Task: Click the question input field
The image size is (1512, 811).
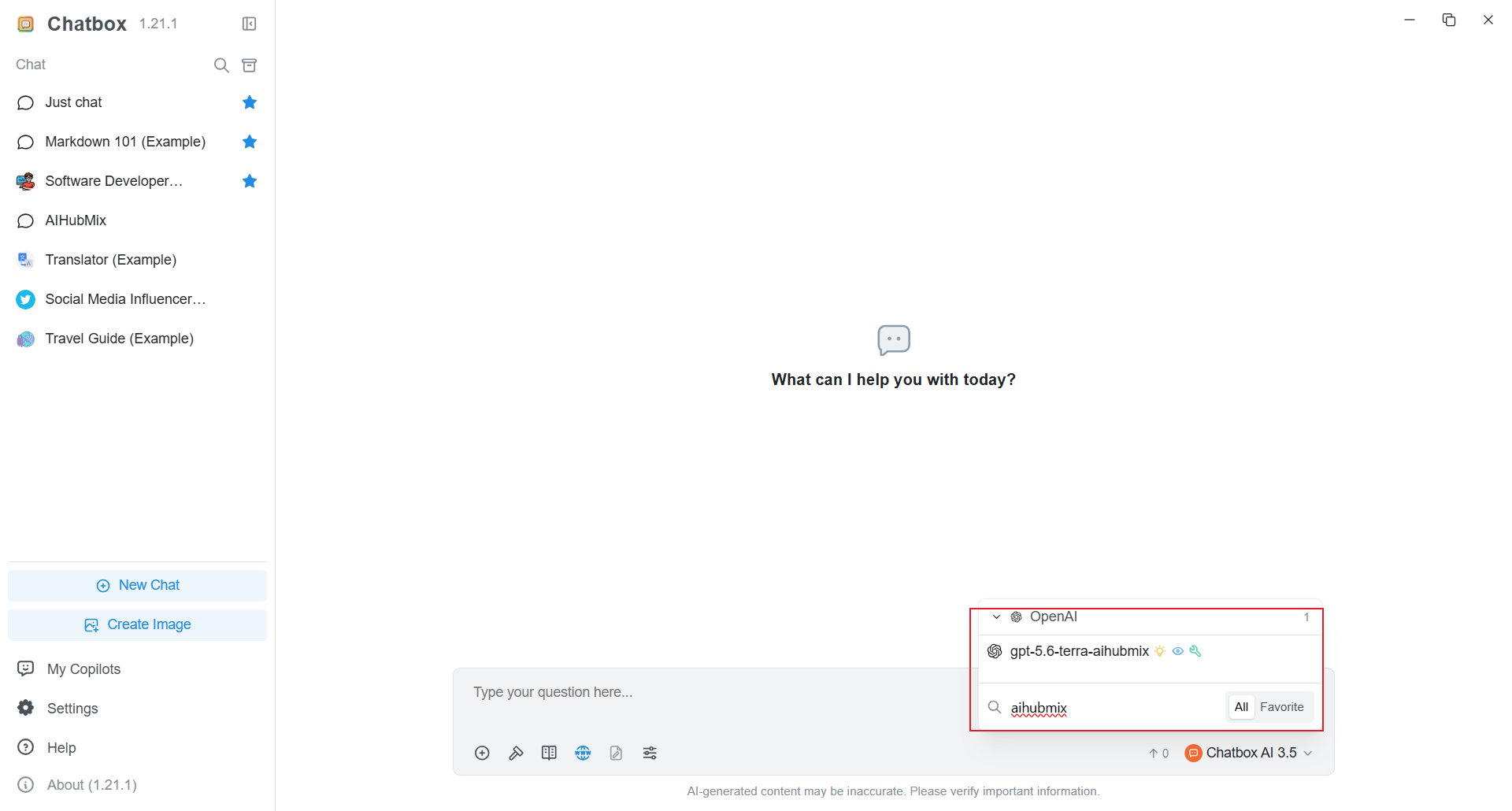Action: (717, 692)
